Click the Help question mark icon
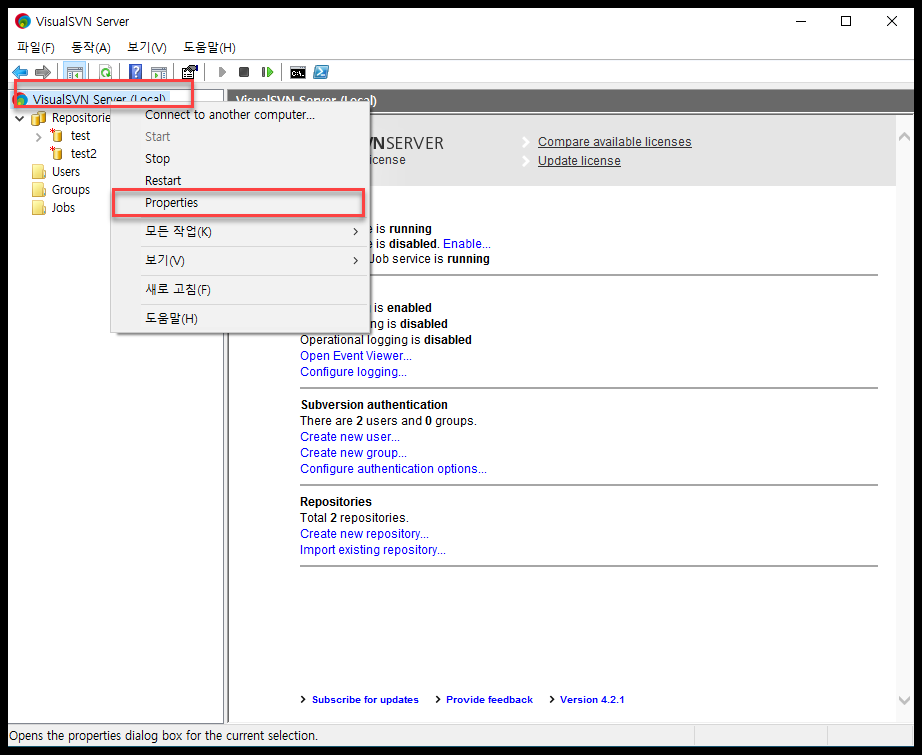Image resolution: width=922 pixels, height=755 pixels. 135,72
